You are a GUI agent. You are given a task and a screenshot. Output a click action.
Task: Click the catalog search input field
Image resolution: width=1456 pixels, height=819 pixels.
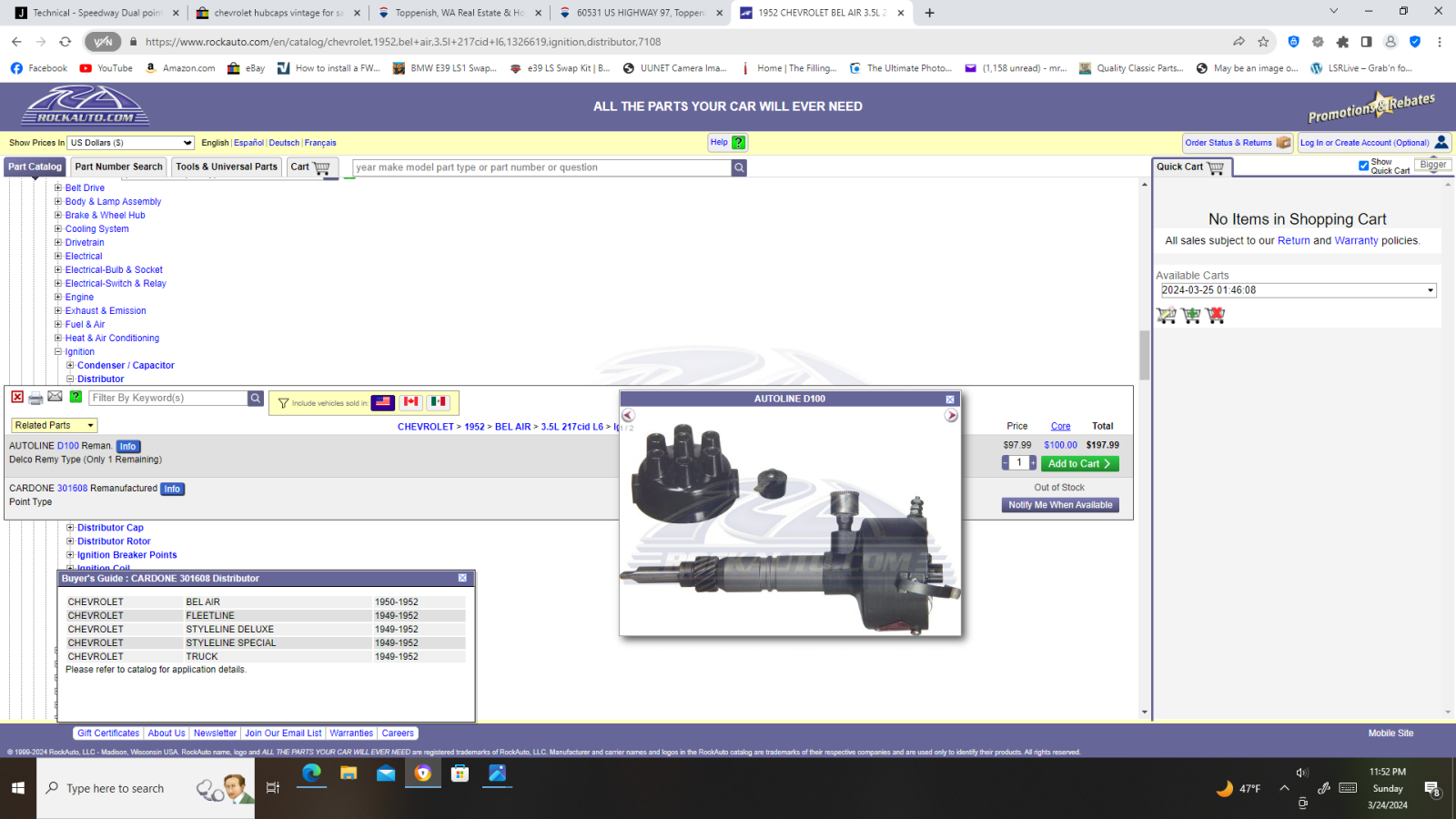(542, 167)
